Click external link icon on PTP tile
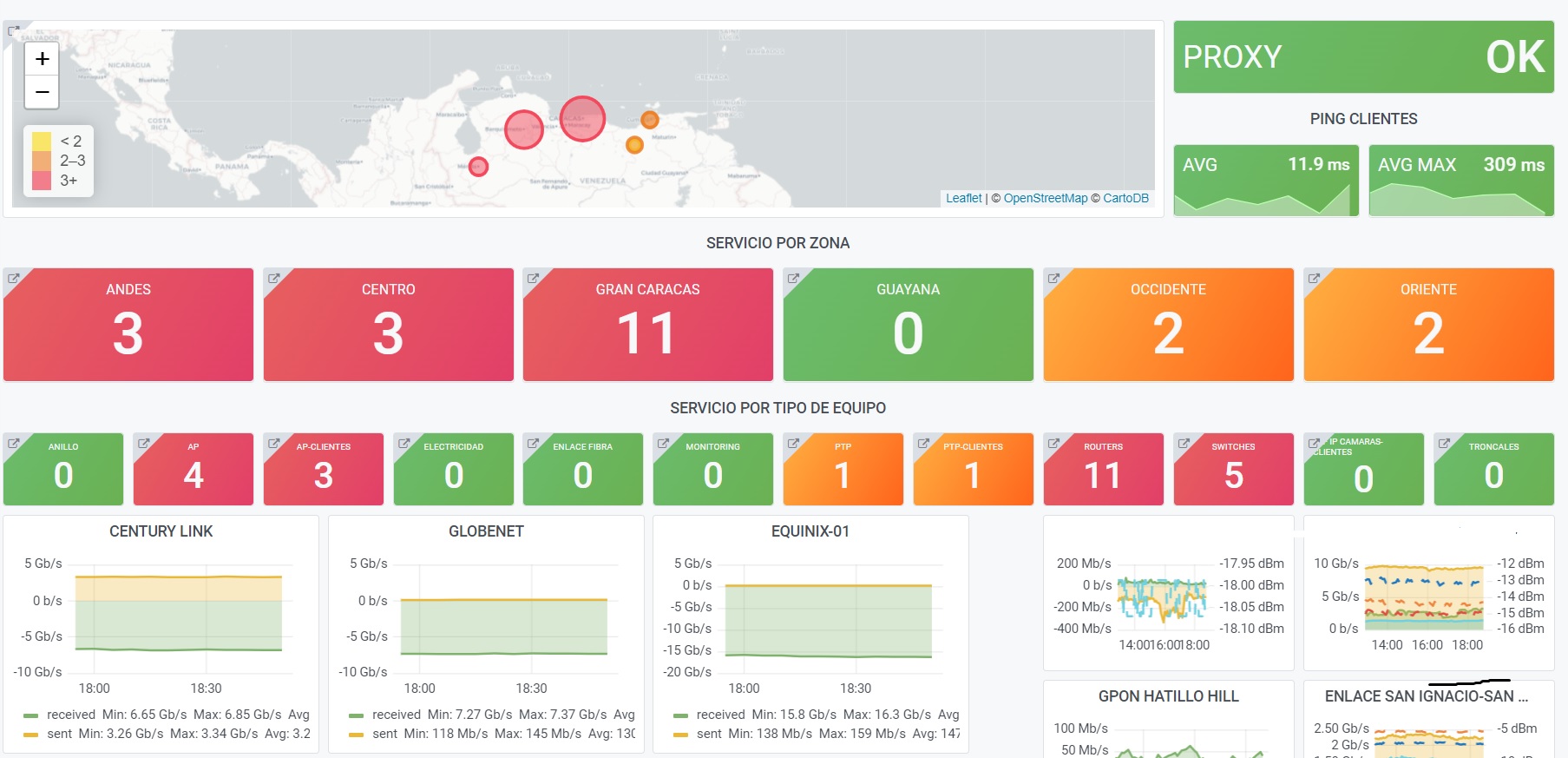 click(793, 444)
